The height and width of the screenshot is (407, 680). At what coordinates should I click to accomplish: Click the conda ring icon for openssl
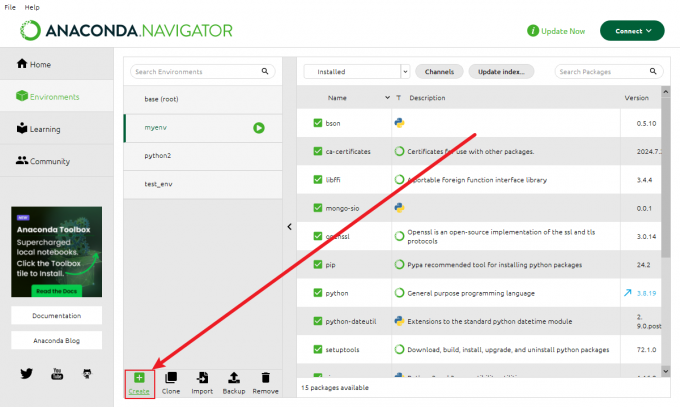pos(399,236)
